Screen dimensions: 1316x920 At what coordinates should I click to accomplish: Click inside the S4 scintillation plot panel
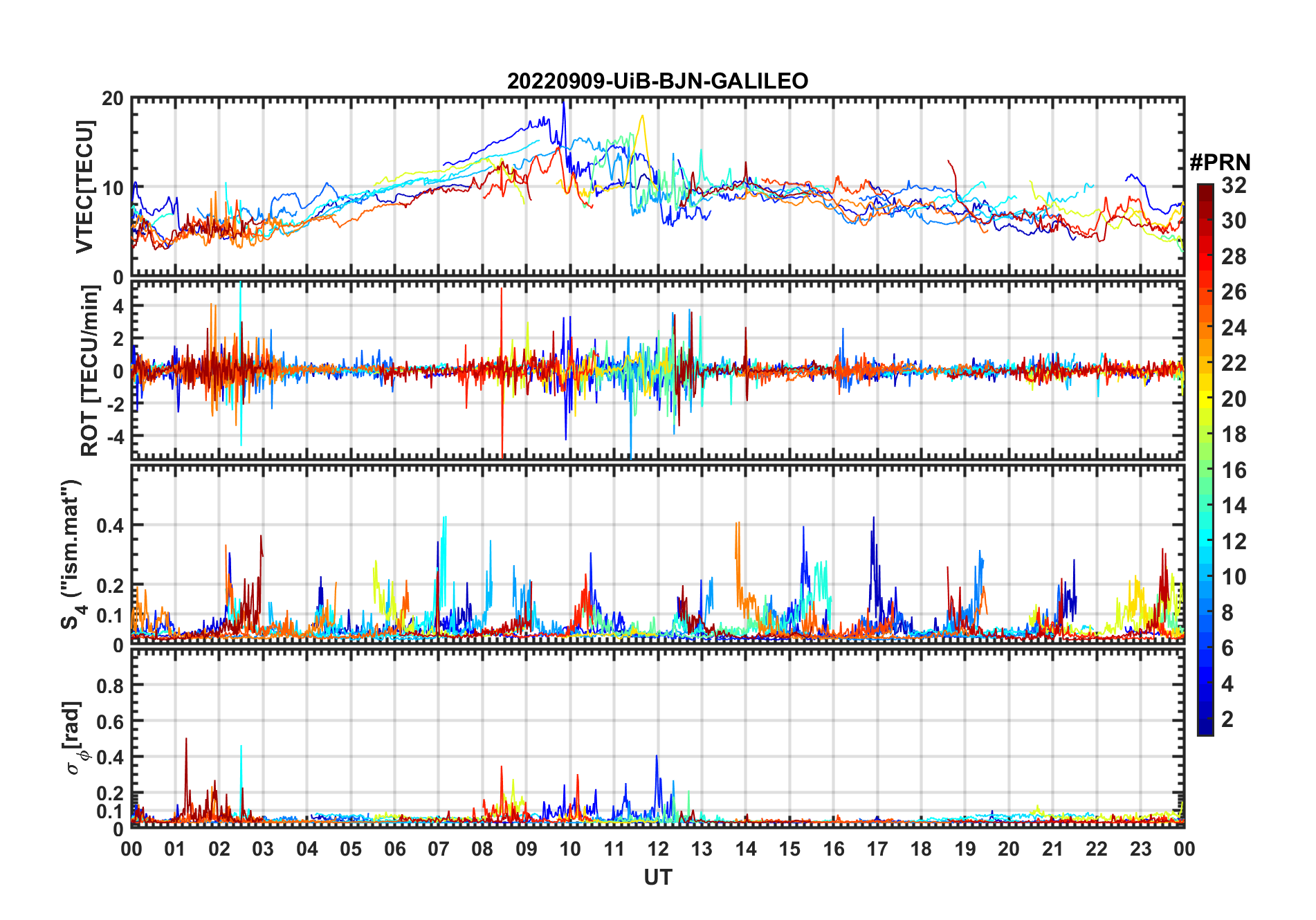click(x=657, y=554)
